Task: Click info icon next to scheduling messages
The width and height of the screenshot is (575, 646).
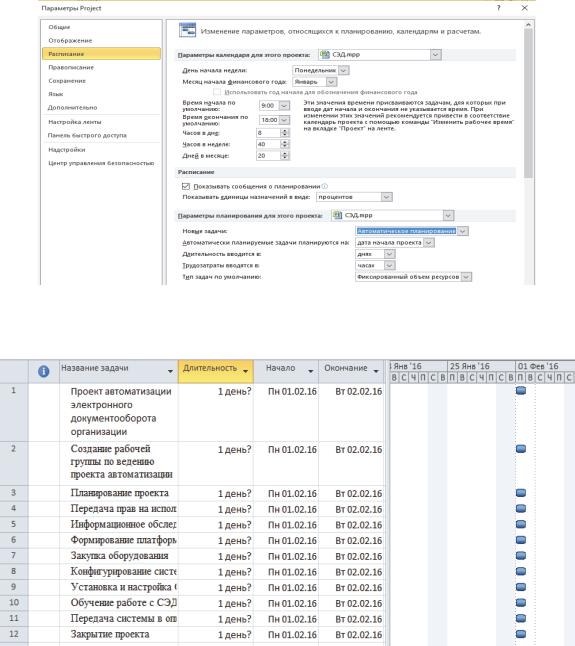Action: [325, 186]
